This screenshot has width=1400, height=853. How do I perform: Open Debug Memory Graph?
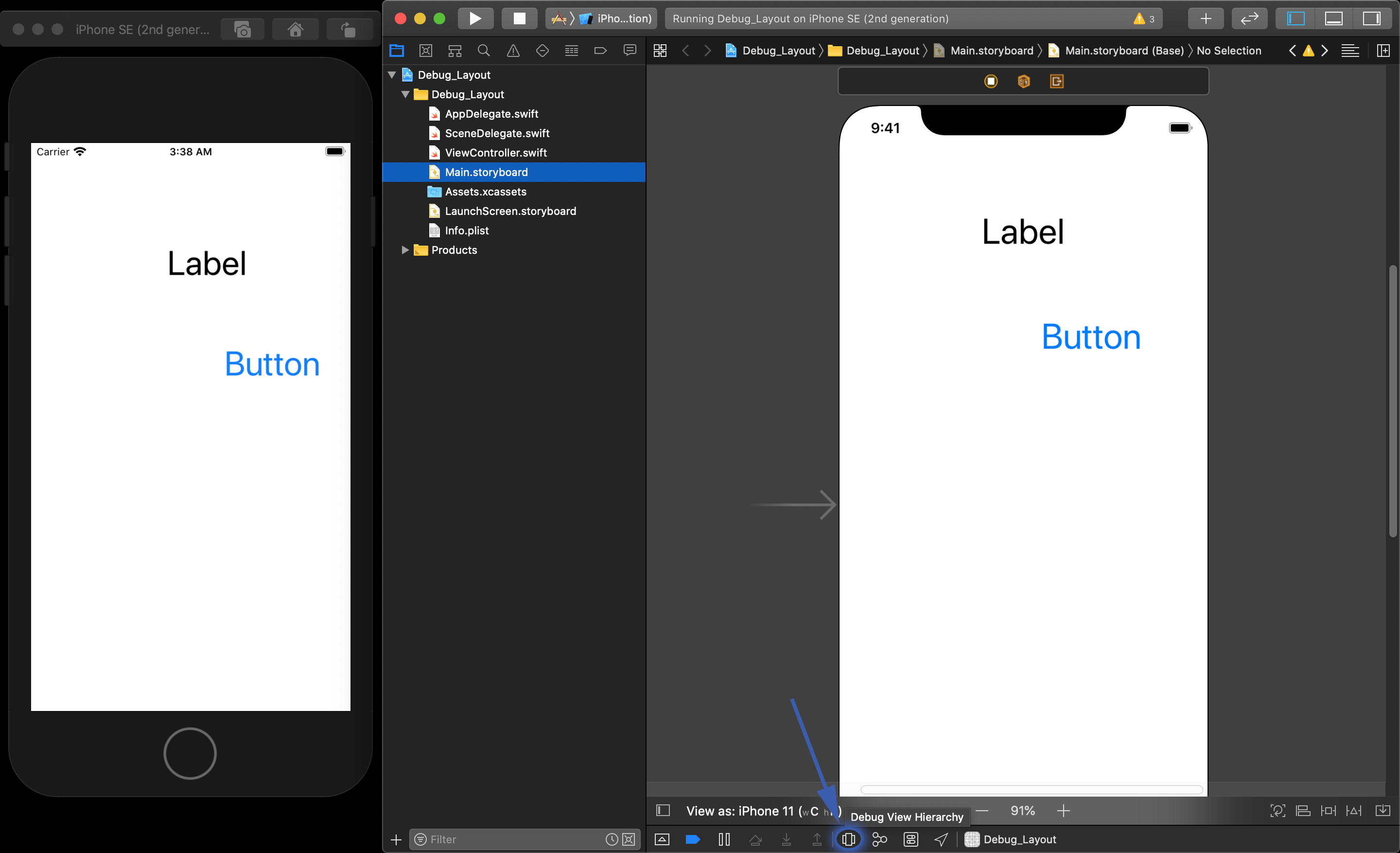[879, 839]
